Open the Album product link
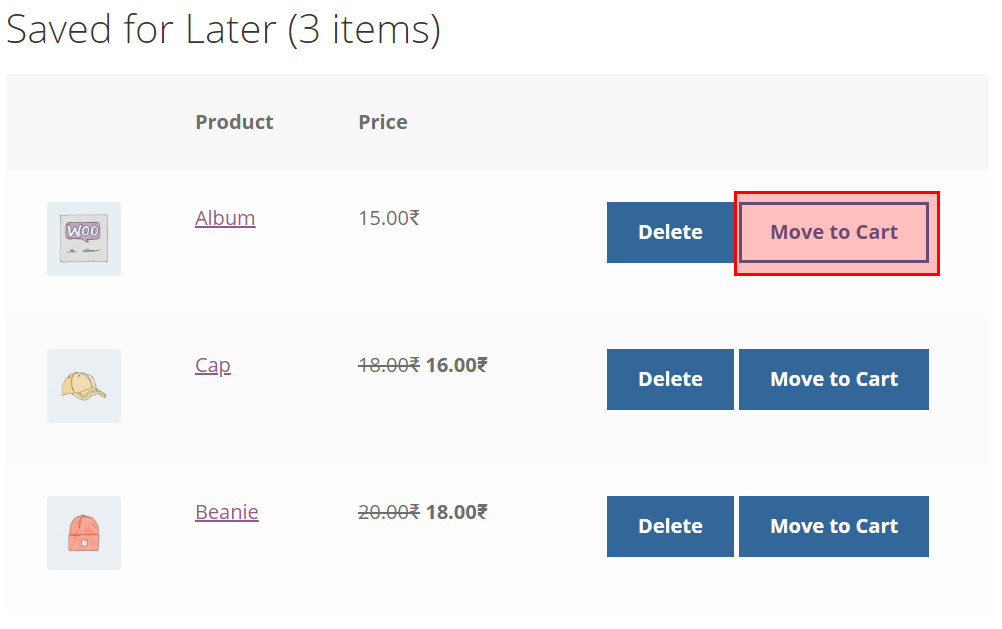The width and height of the screenshot is (1002, 629). pyautogui.click(x=225, y=218)
